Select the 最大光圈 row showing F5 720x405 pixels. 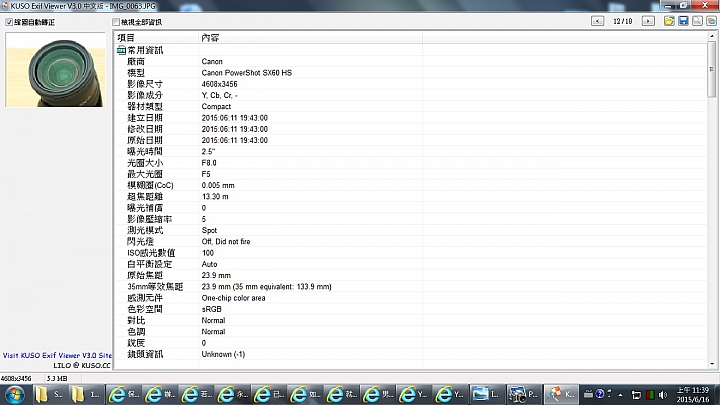411,174
